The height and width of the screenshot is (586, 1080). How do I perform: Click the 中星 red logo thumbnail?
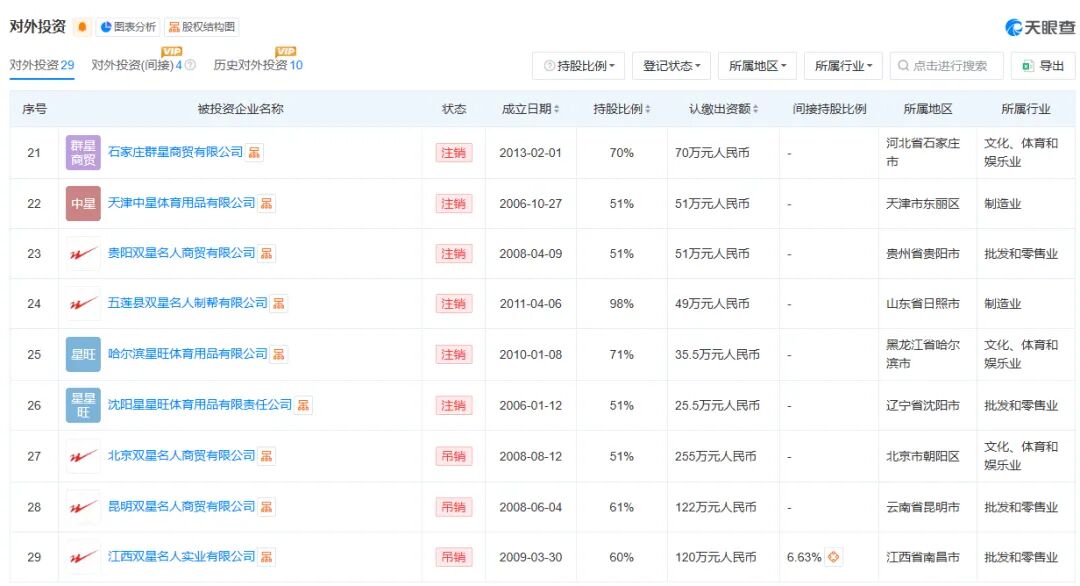83,203
